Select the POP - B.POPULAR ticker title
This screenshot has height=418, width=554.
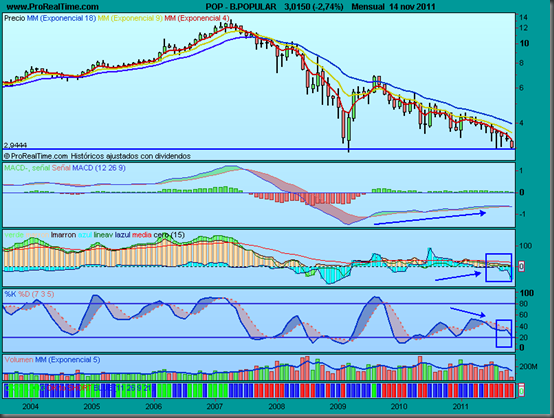pyautogui.click(x=241, y=7)
